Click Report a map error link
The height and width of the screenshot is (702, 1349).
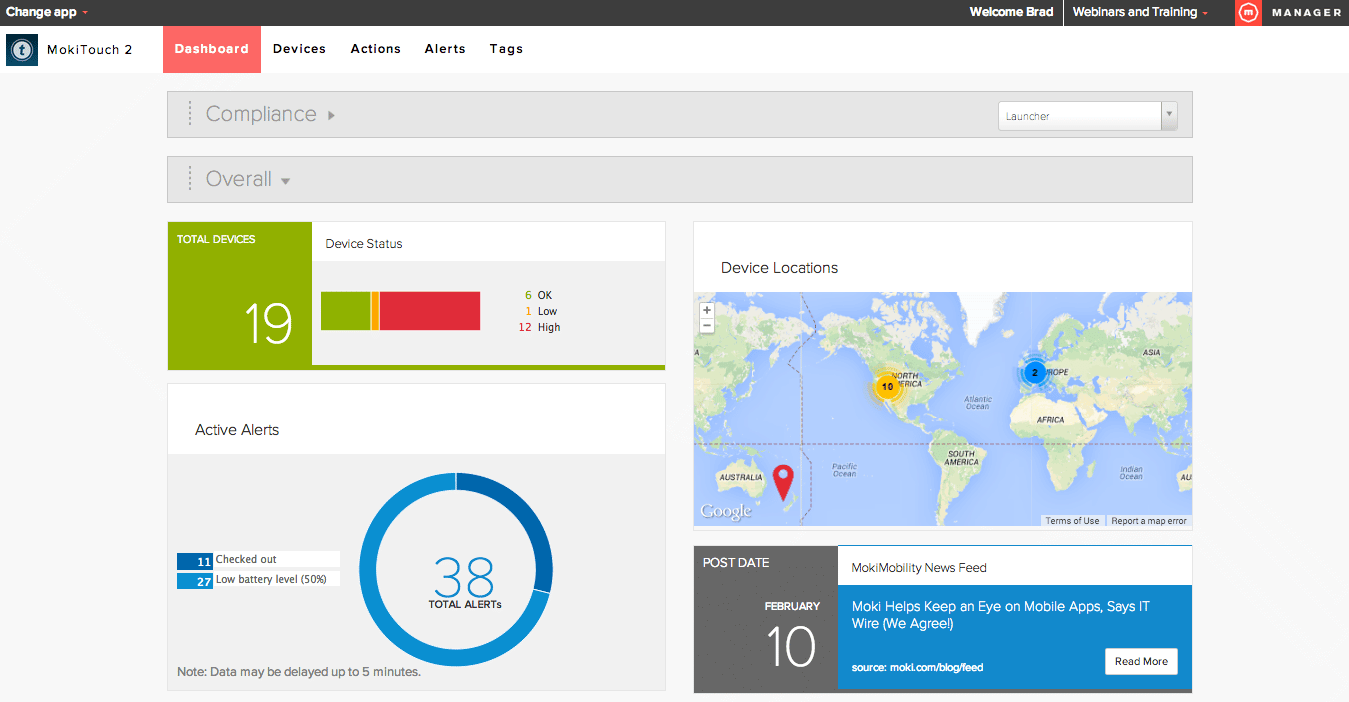1149,521
